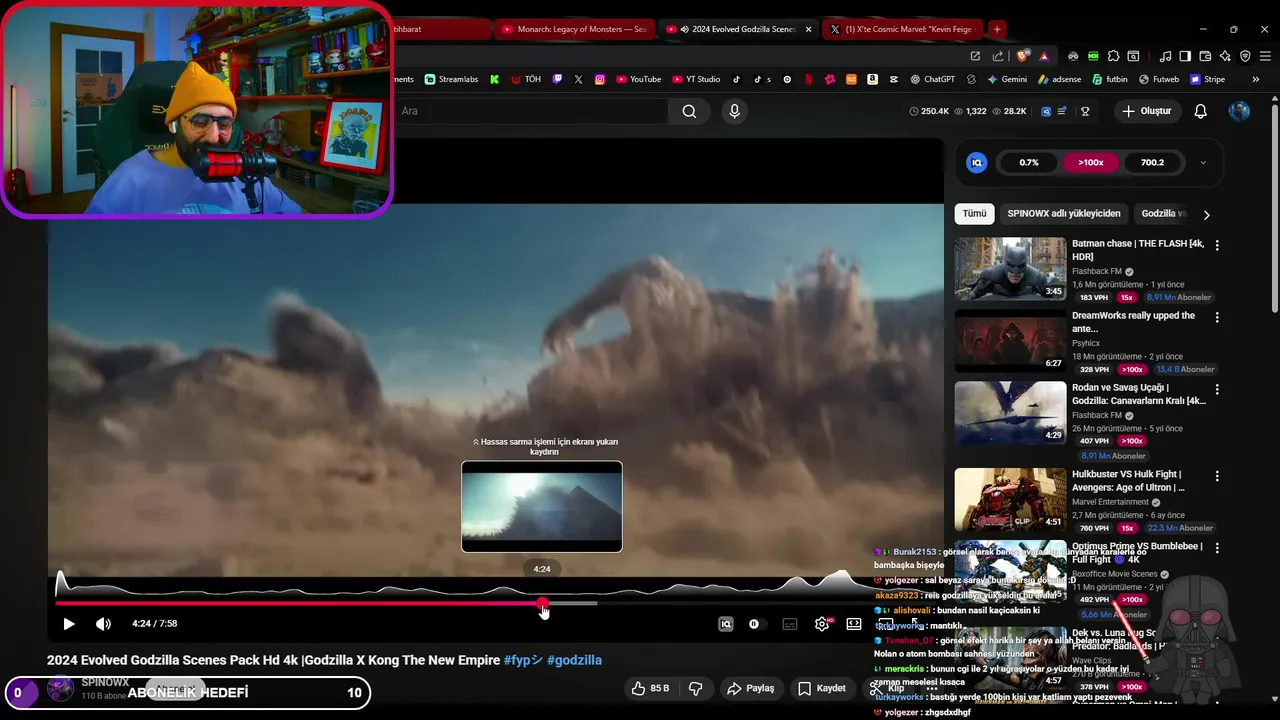
Task: Click the Brave Rewards triangle icon
Action: [x=1044, y=56]
